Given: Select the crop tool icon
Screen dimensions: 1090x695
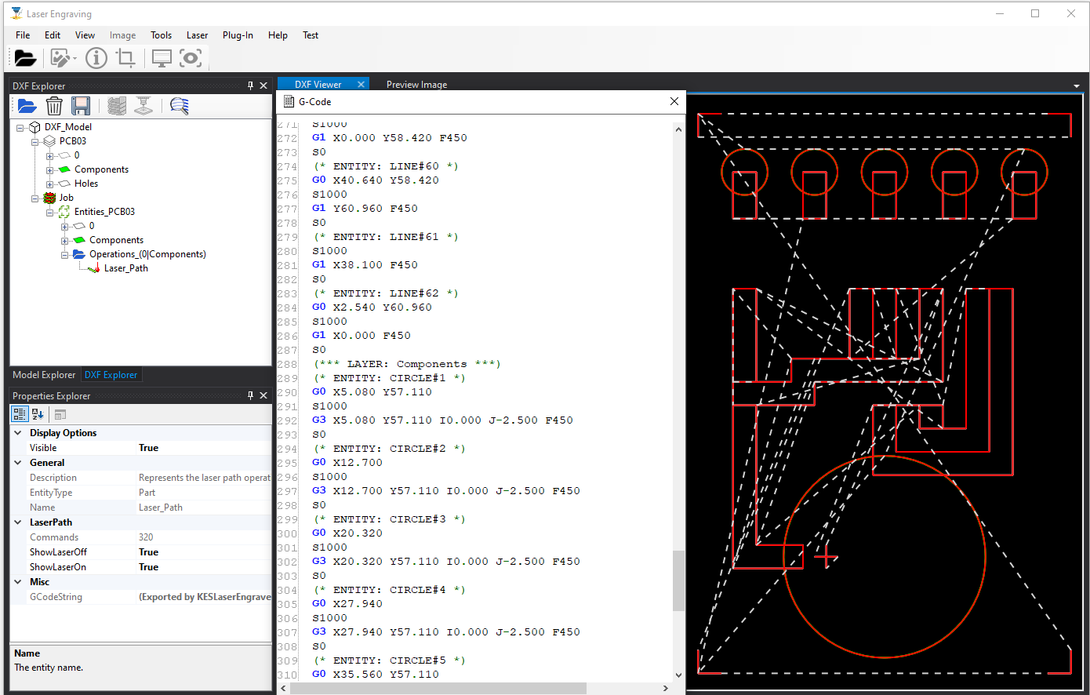Looking at the screenshot, I should coord(125,58).
